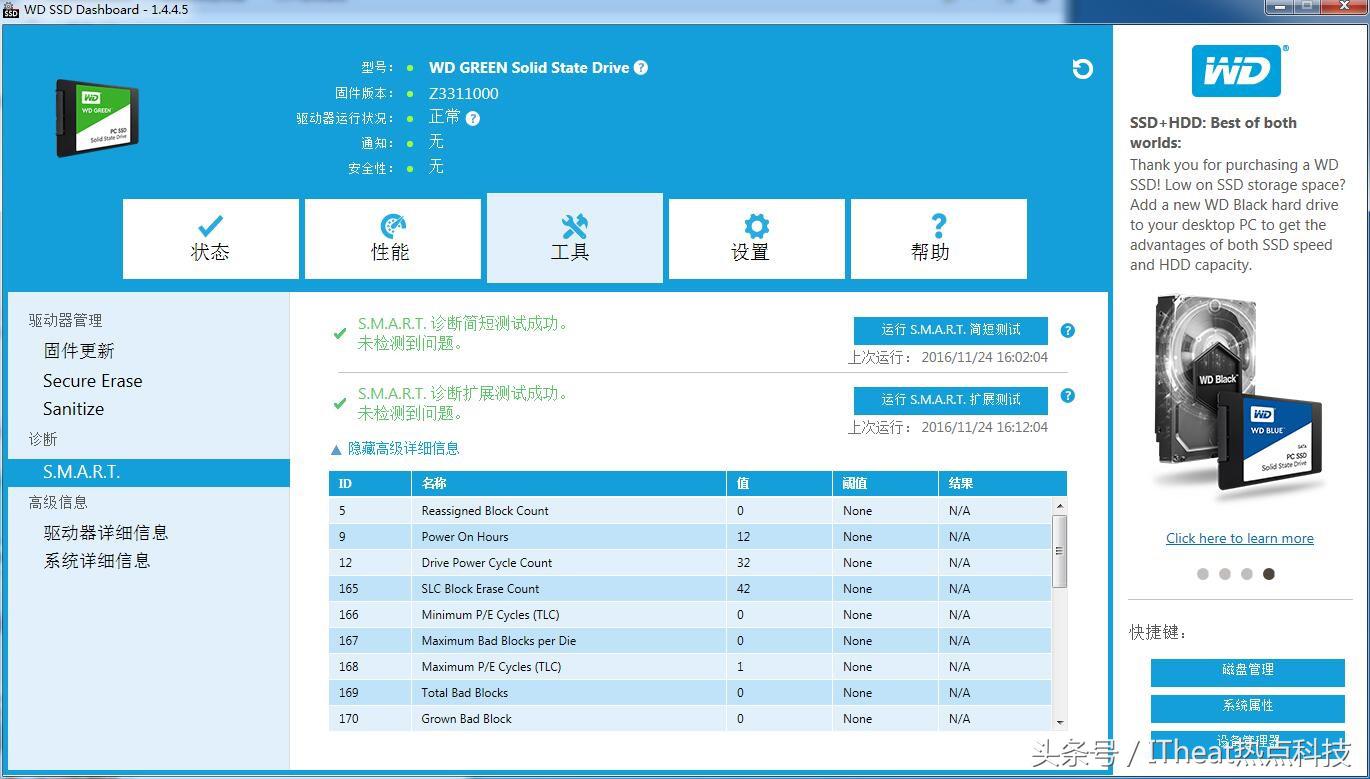Click the green SSD drive thumbnail

(96, 117)
